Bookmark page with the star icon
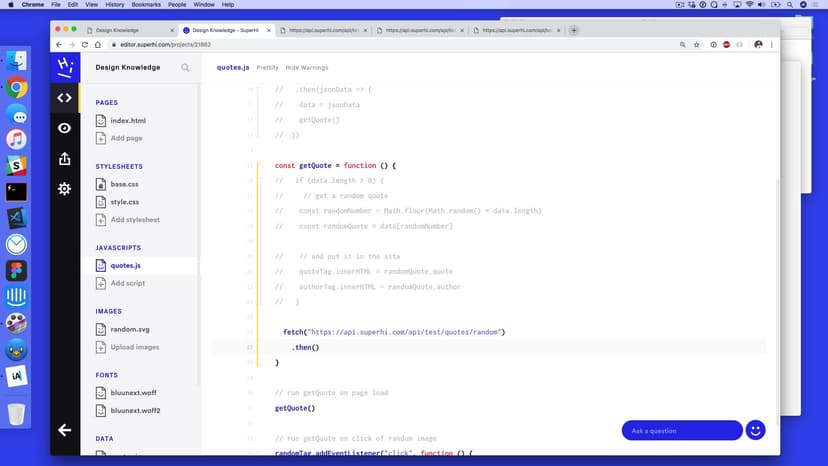828x466 pixels. (x=696, y=45)
